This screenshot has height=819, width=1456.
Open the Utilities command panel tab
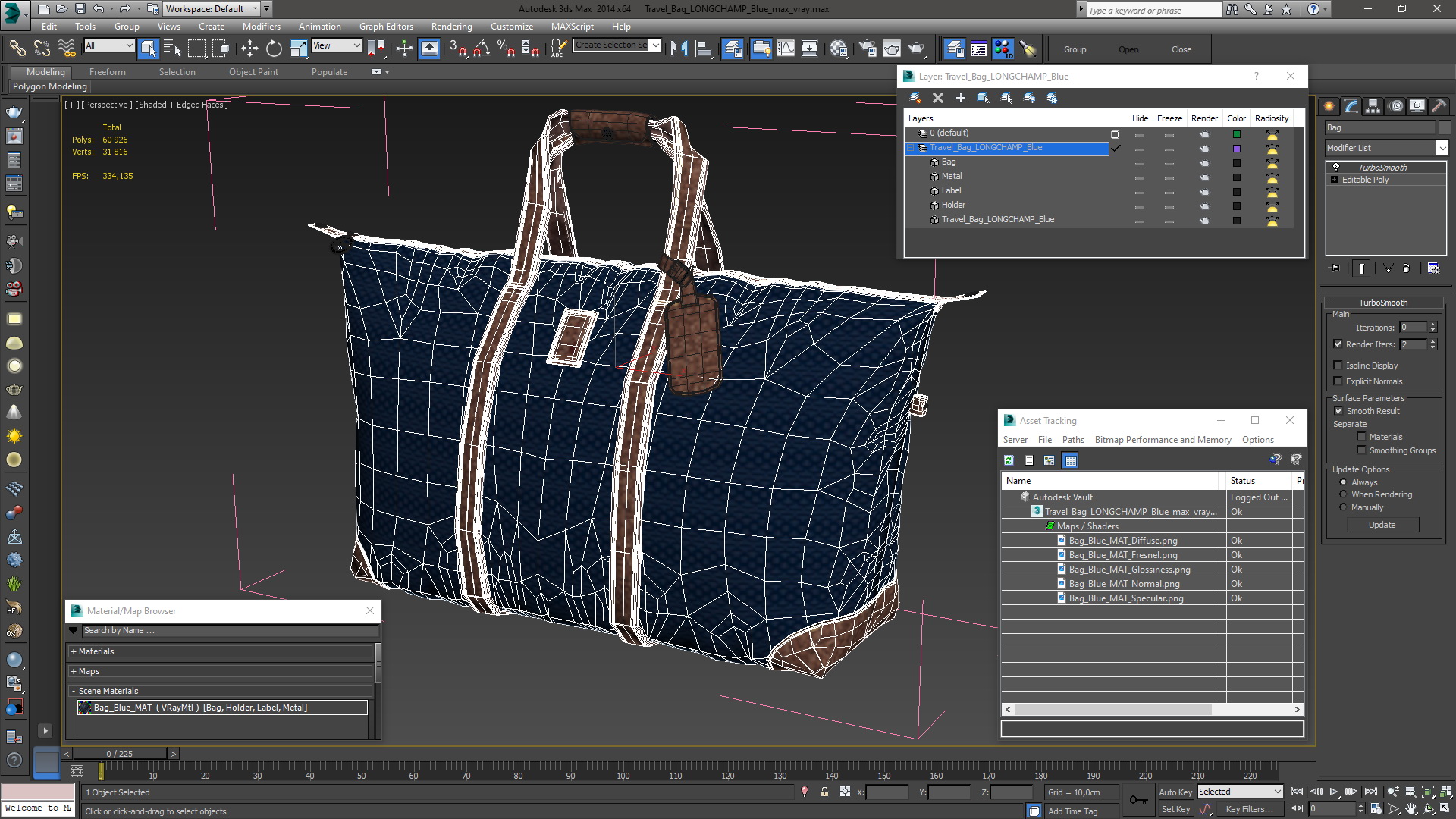pos(1439,106)
